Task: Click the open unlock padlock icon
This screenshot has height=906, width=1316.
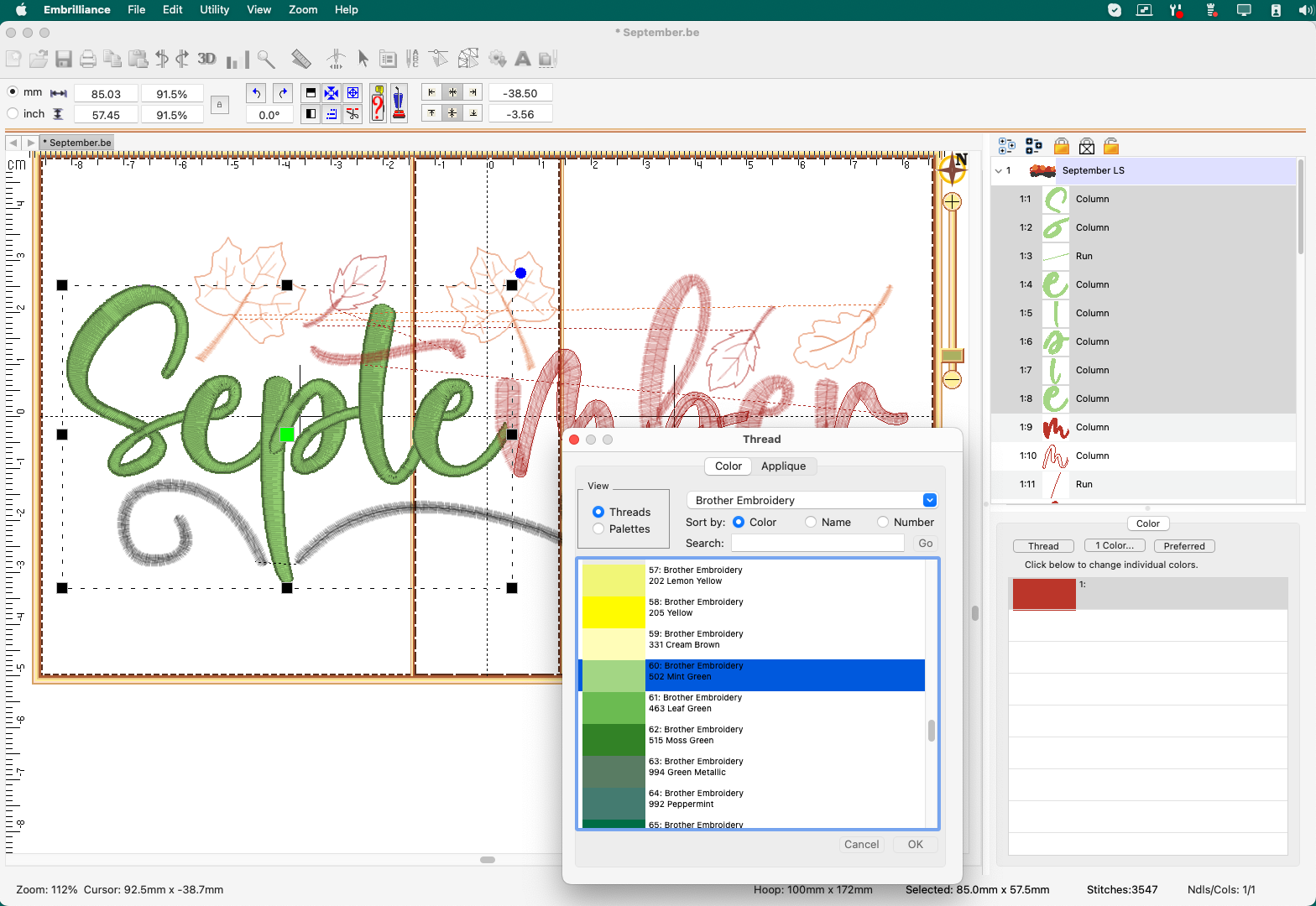Action: pyautogui.click(x=1111, y=147)
